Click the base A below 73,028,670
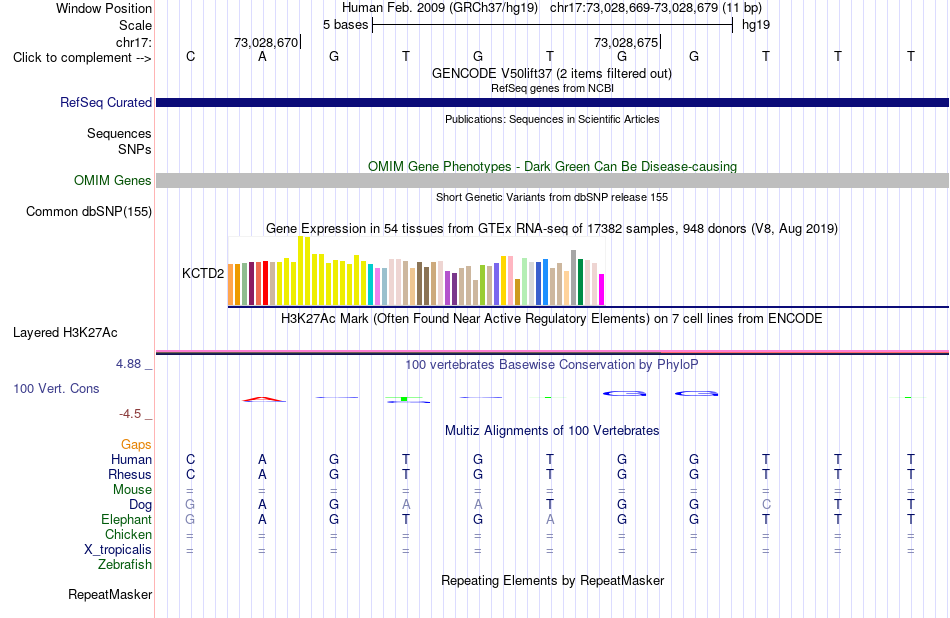 (x=262, y=56)
